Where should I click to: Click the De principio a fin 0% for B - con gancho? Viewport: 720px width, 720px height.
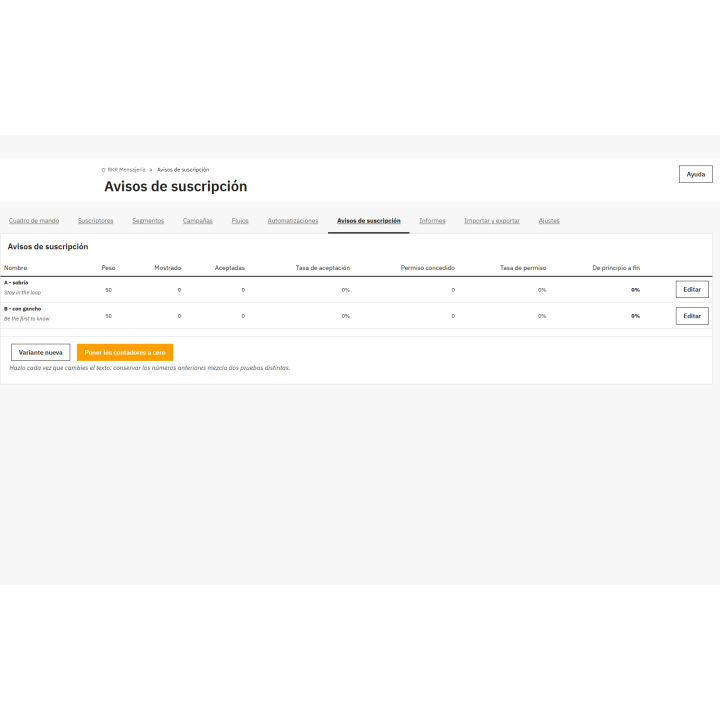click(x=635, y=316)
